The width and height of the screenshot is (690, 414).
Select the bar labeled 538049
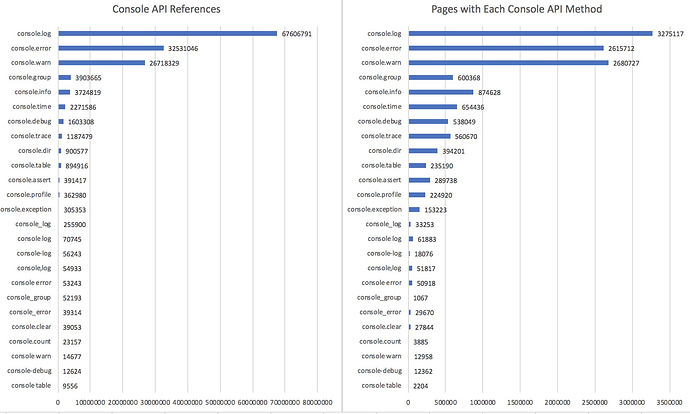click(428, 121)
